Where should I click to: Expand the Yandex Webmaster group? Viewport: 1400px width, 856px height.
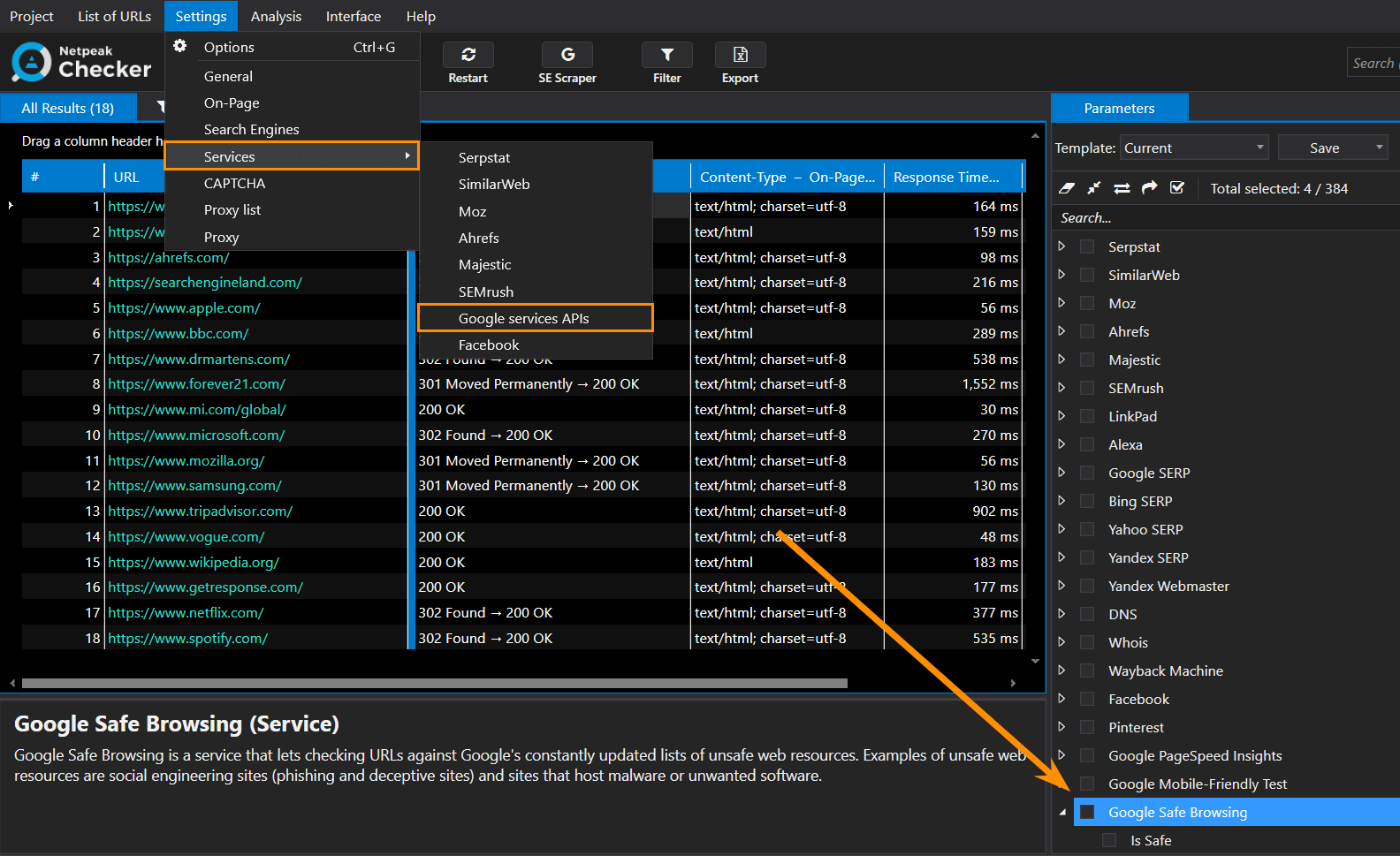point(1061,585)
